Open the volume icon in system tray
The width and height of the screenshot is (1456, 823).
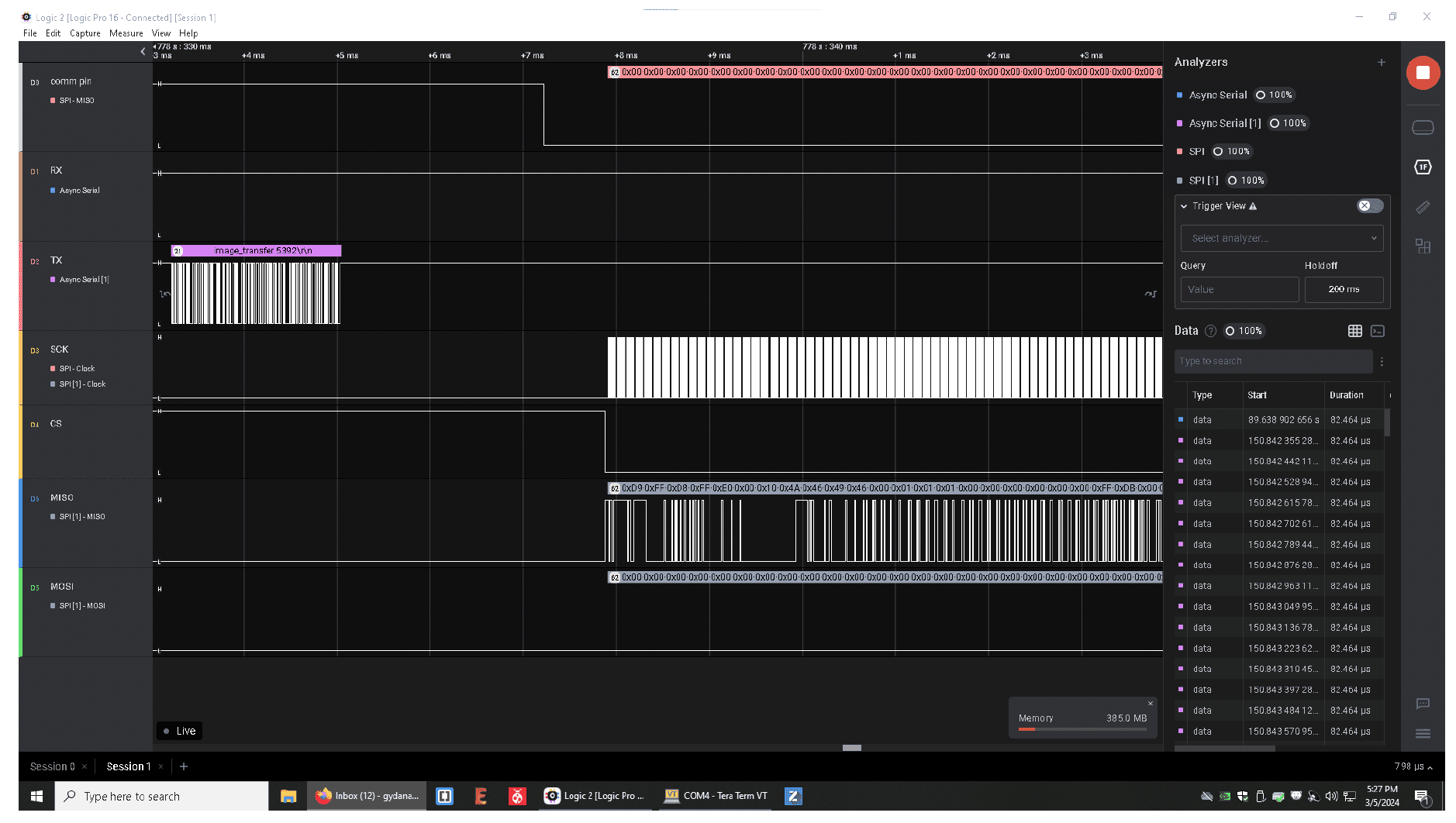click(1330, 796)
